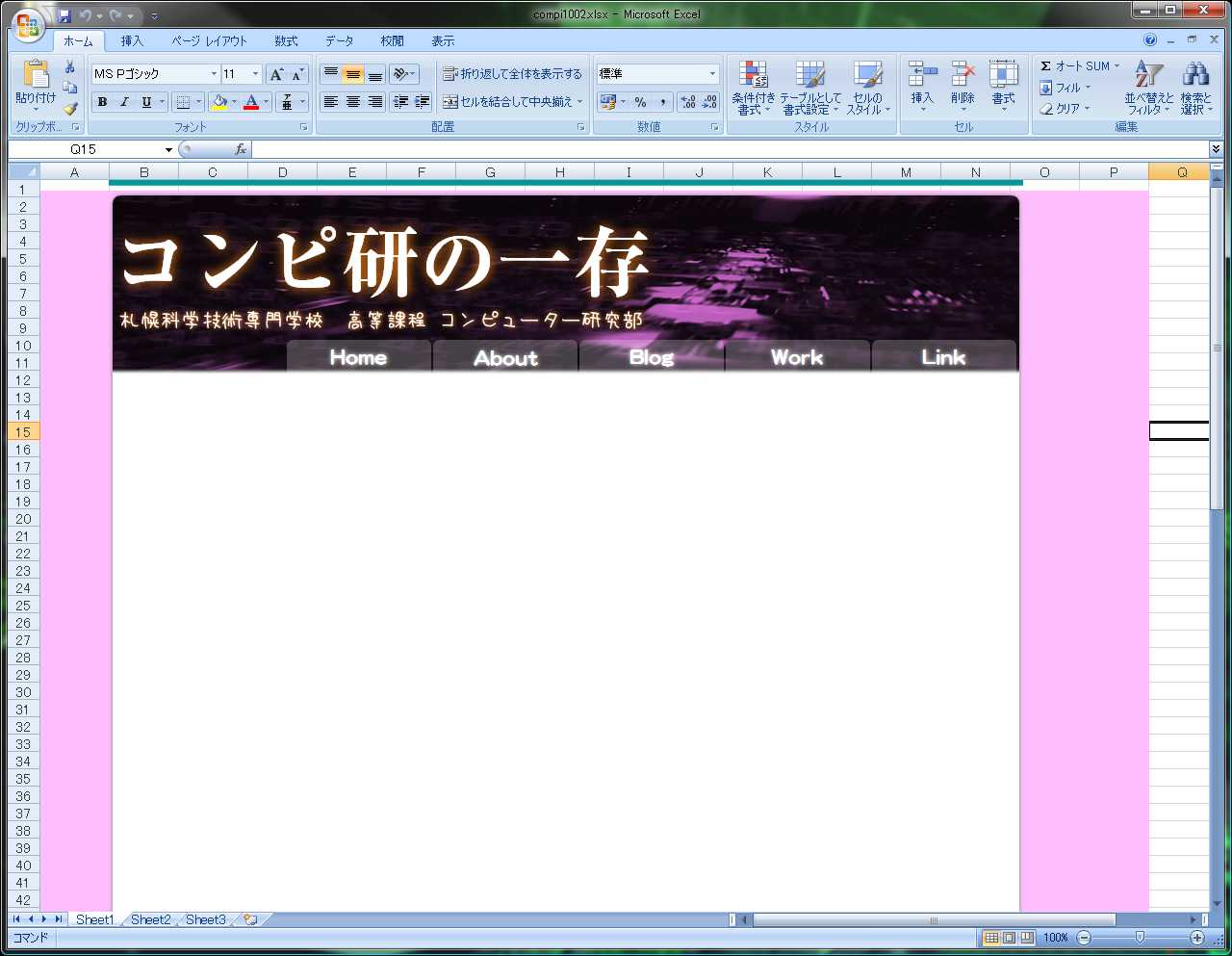
Task: Toggle bottom vertical alignment
Action: 374,74
